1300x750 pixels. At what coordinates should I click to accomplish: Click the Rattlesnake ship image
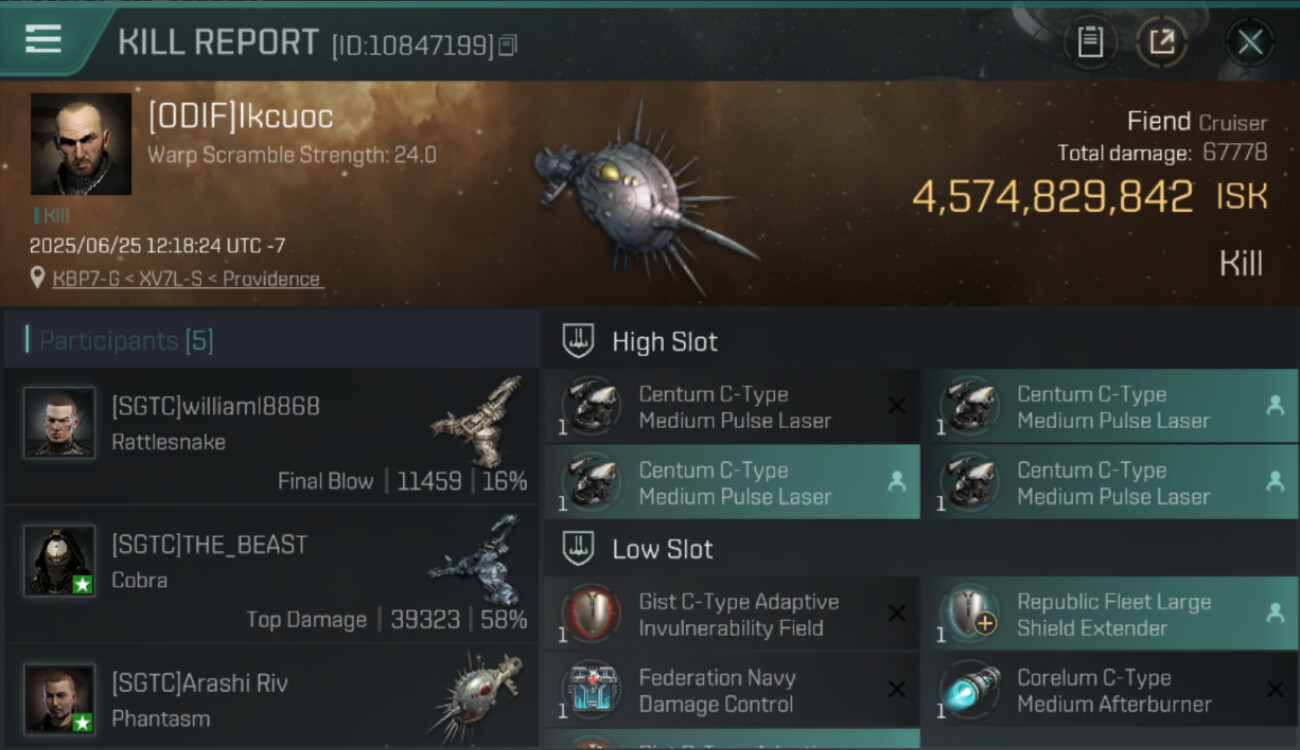(478, 421)
